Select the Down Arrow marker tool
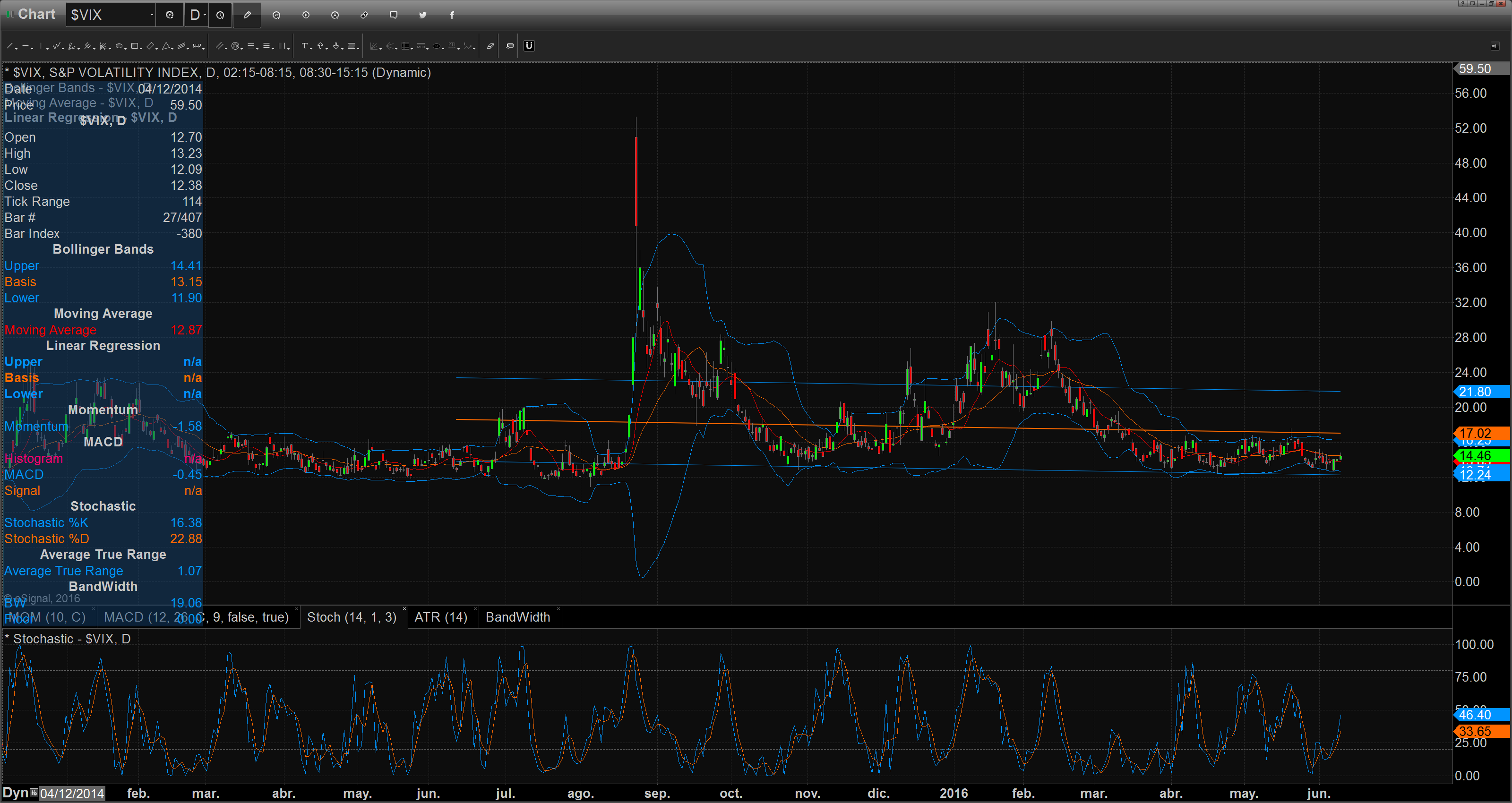 (x=336, y=46)
